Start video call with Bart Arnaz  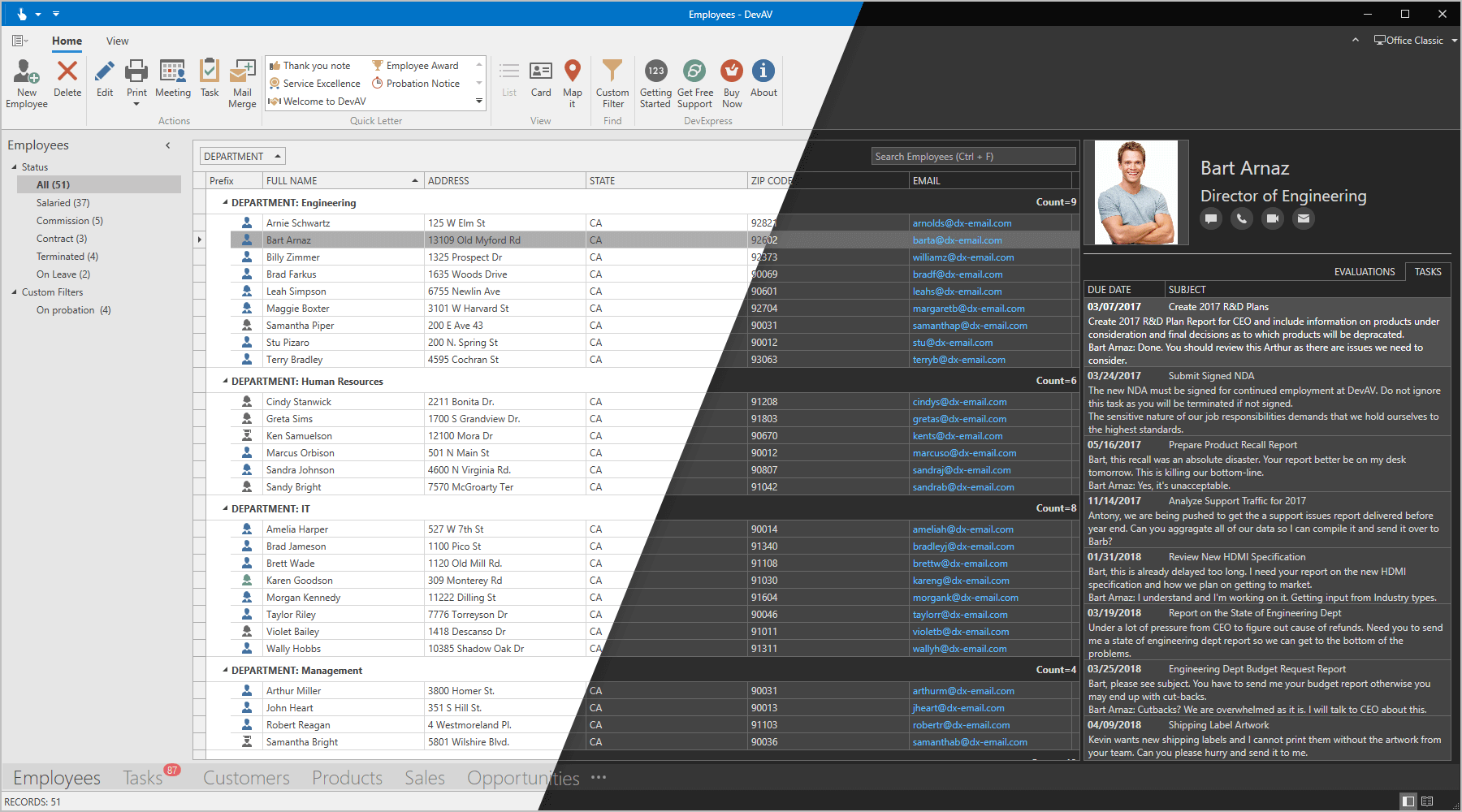1273,218
